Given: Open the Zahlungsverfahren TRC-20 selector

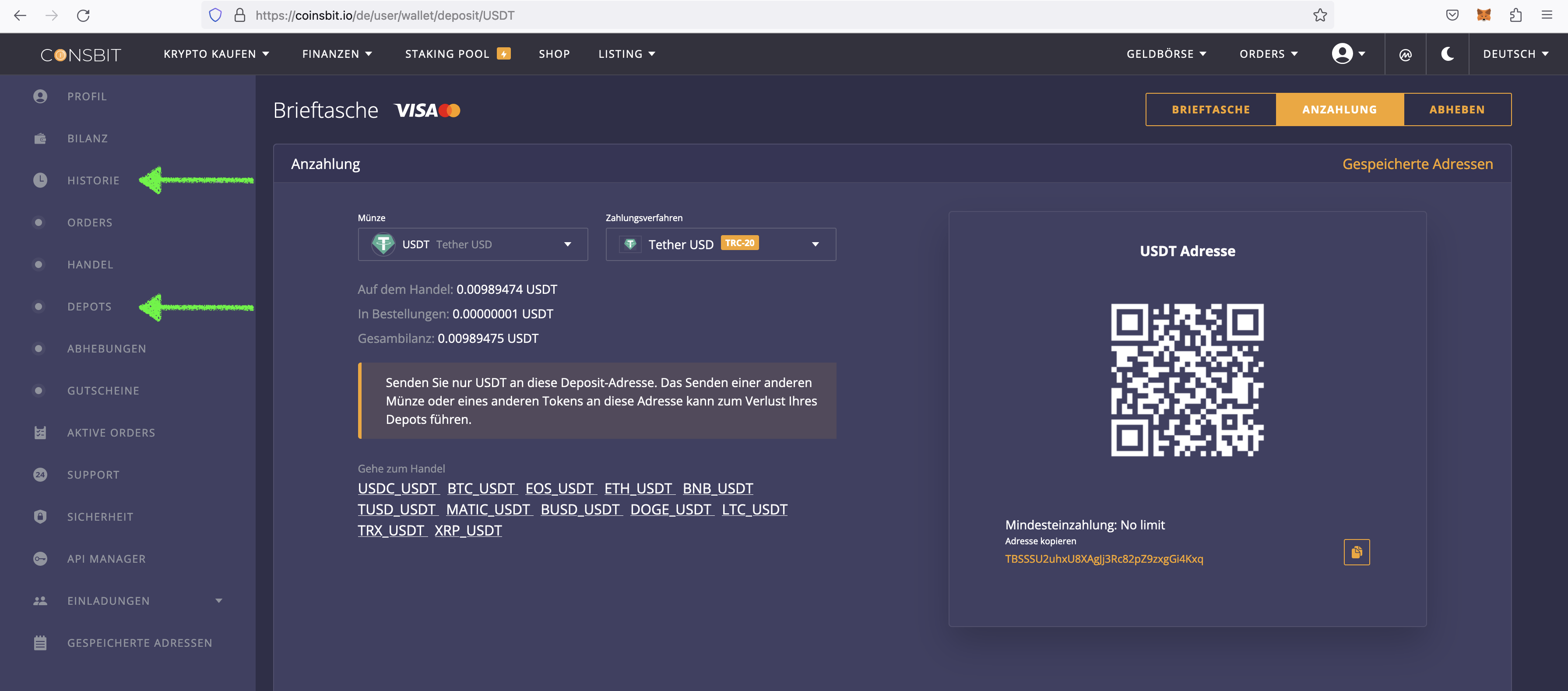Looking at the screenshot, I should coord(721,244).
